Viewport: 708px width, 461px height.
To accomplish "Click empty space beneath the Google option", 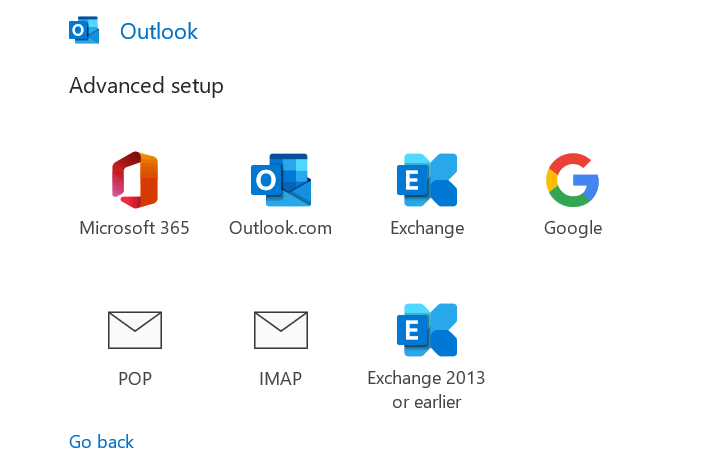I will click(573, 340).
